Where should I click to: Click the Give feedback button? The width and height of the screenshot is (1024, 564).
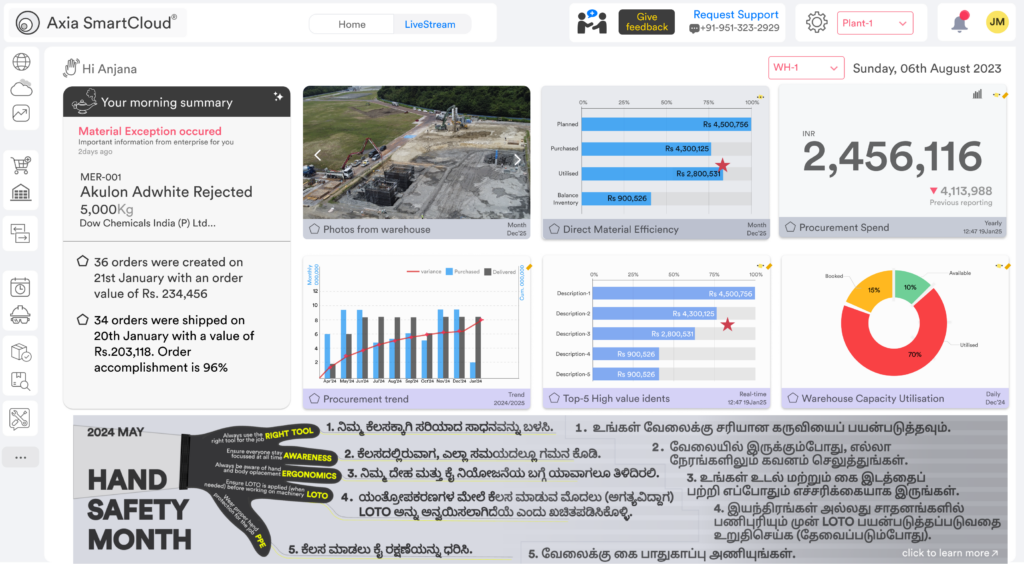pos(646,22)
